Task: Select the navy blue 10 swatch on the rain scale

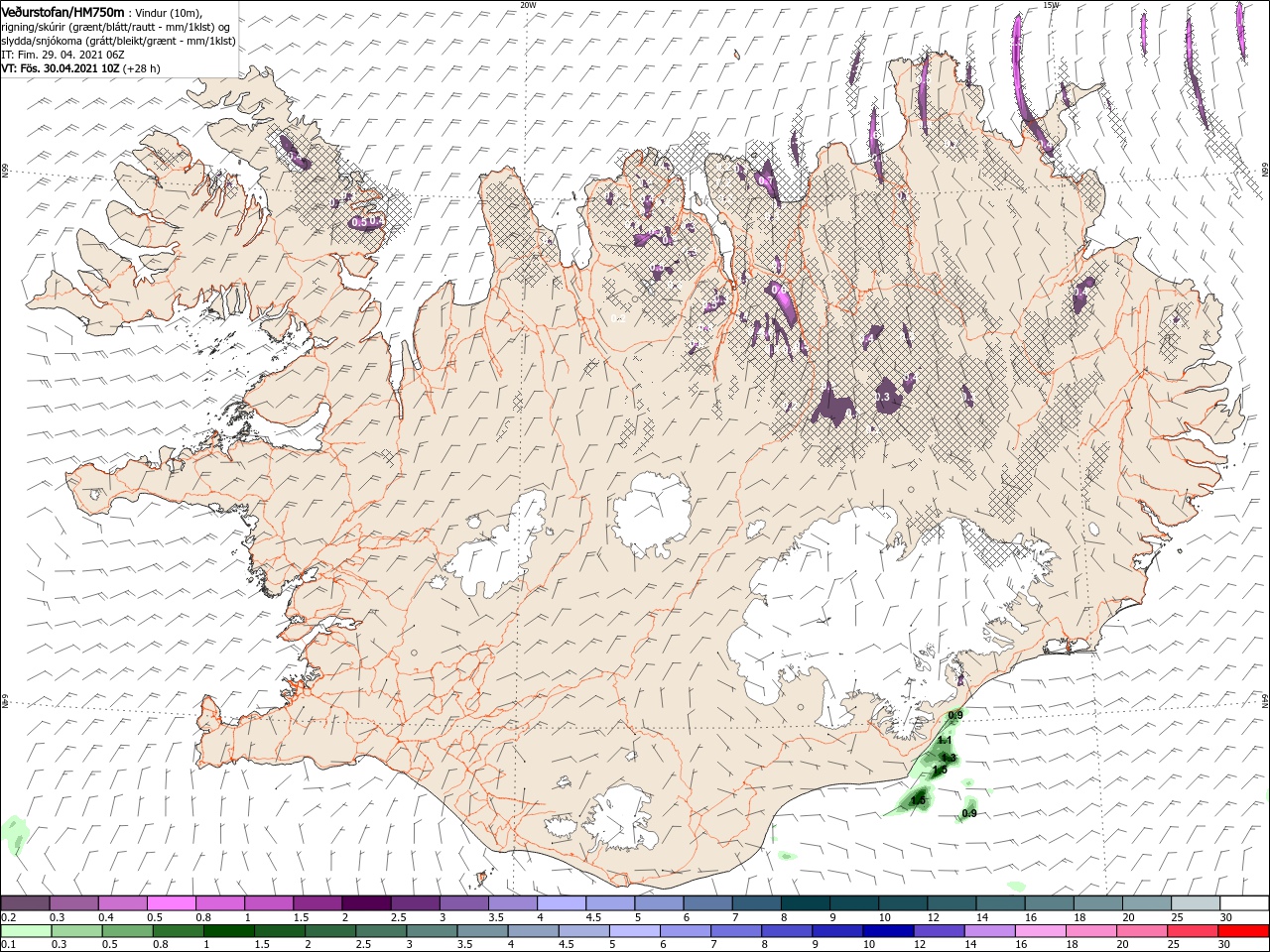Action: point(887,931)
